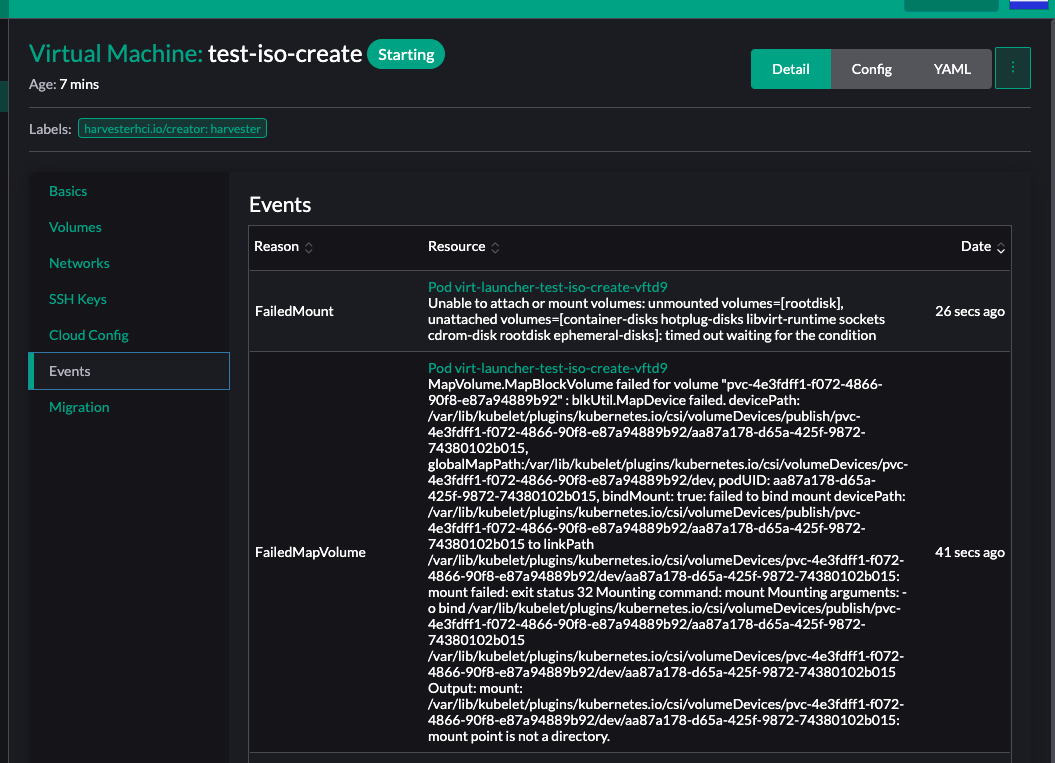Select the FailedMapVolume reason cell
The height and width of the screenshot is (763, 1055).
pos(310,552)
